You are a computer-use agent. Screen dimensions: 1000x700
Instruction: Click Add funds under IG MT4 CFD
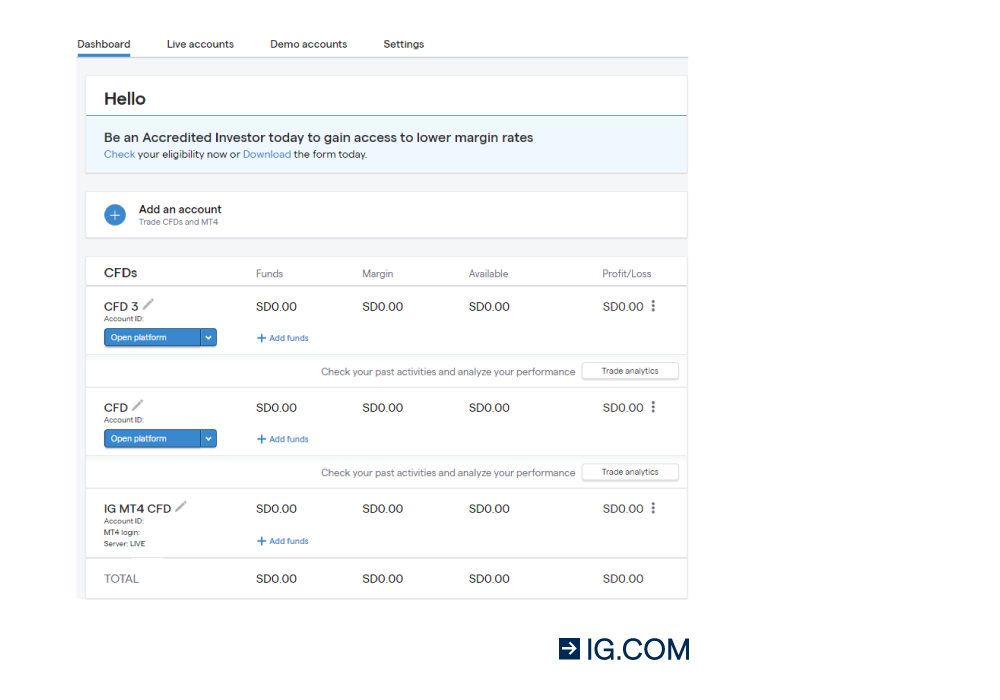pyautogui.click(x=282, y=541)
